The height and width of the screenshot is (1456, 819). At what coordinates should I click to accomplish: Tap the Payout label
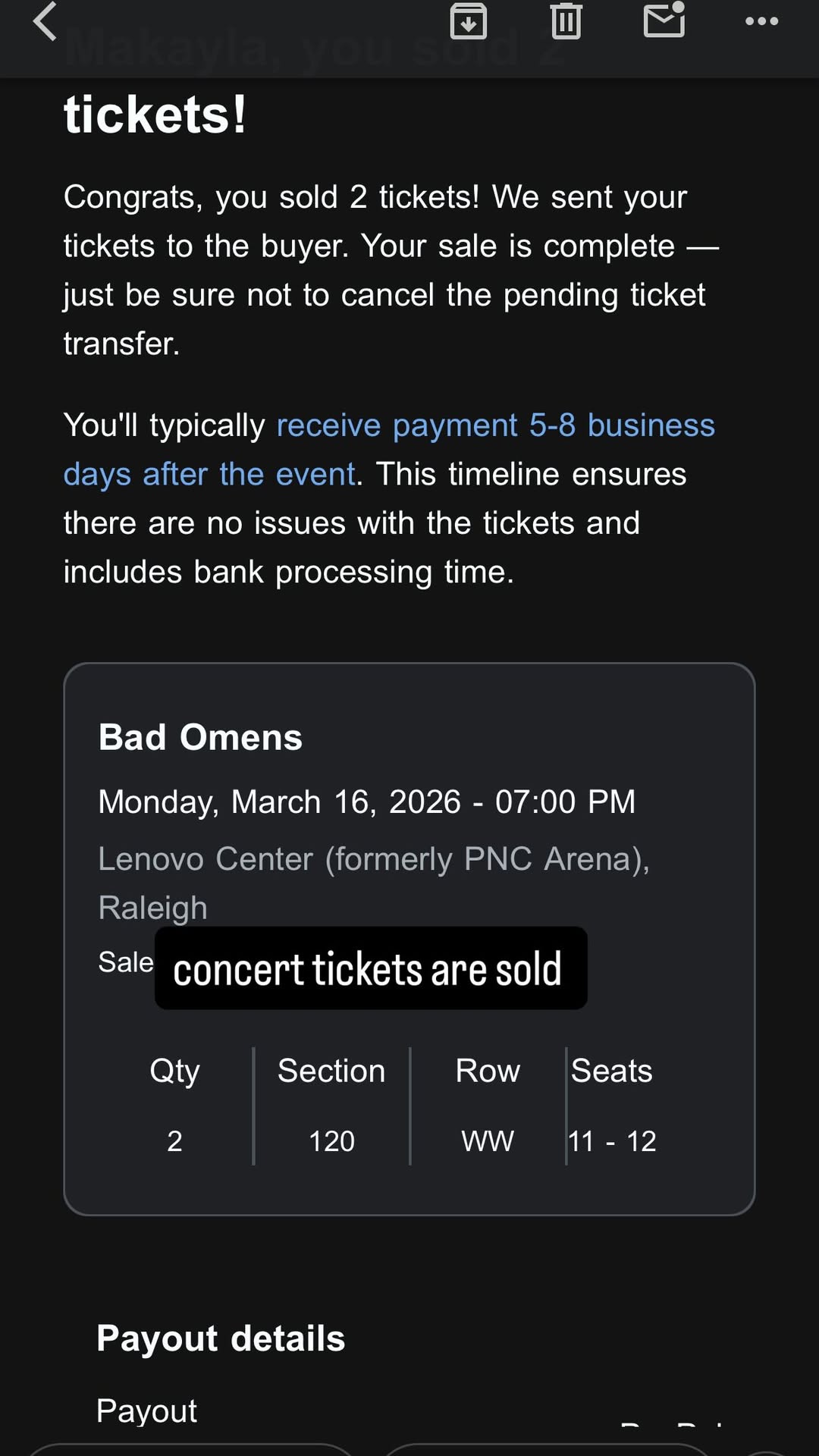click(x=146, y=1410)
